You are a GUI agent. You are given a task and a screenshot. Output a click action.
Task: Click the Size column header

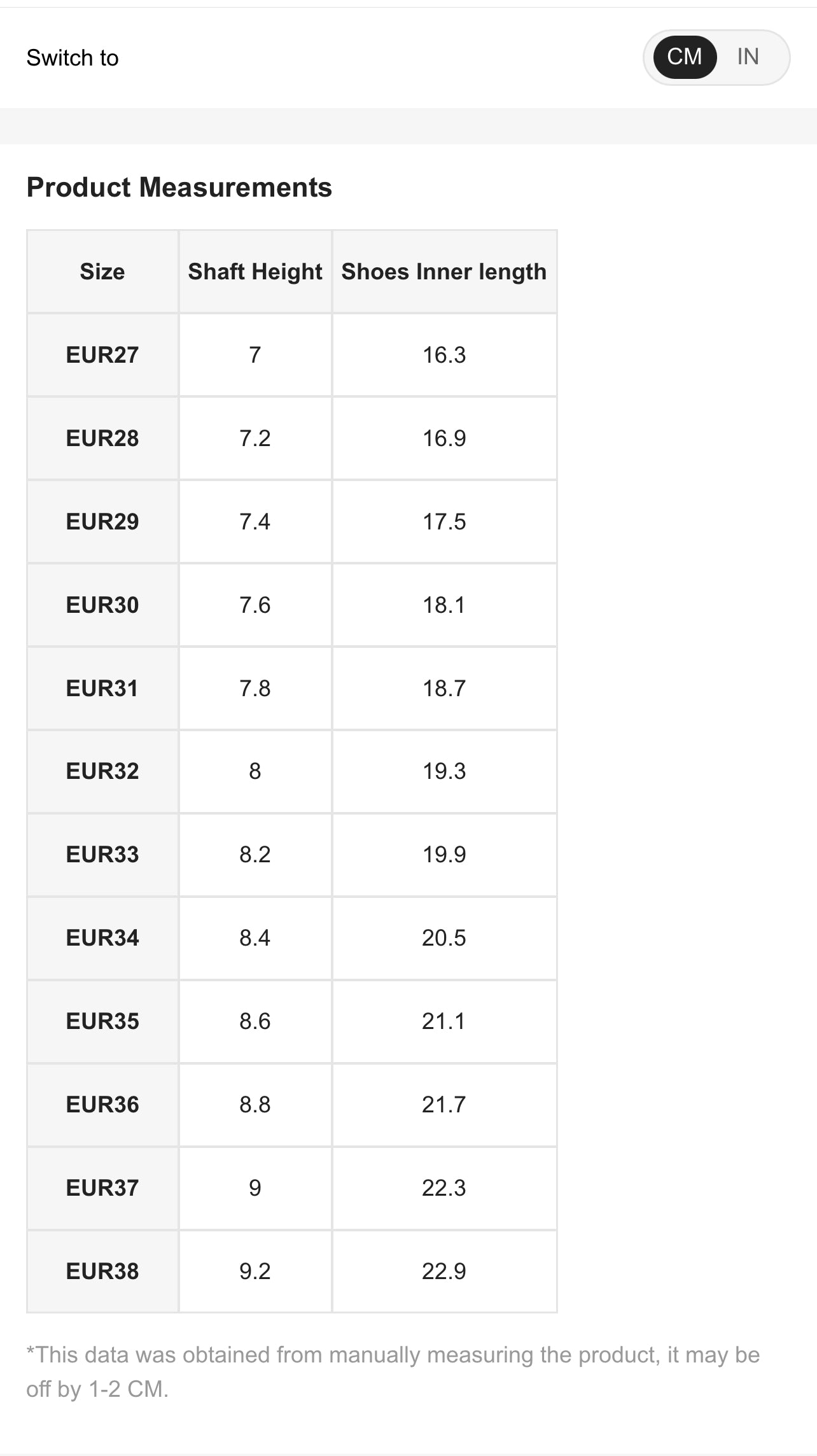[102, 272]
